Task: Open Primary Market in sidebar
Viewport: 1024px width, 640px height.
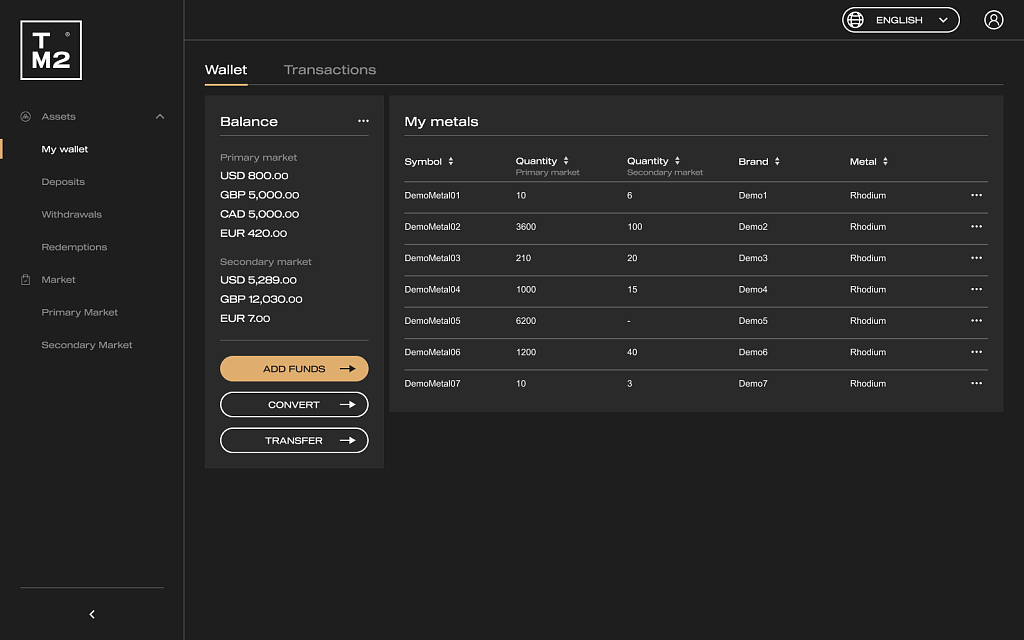Action: [x=80, y=312]
